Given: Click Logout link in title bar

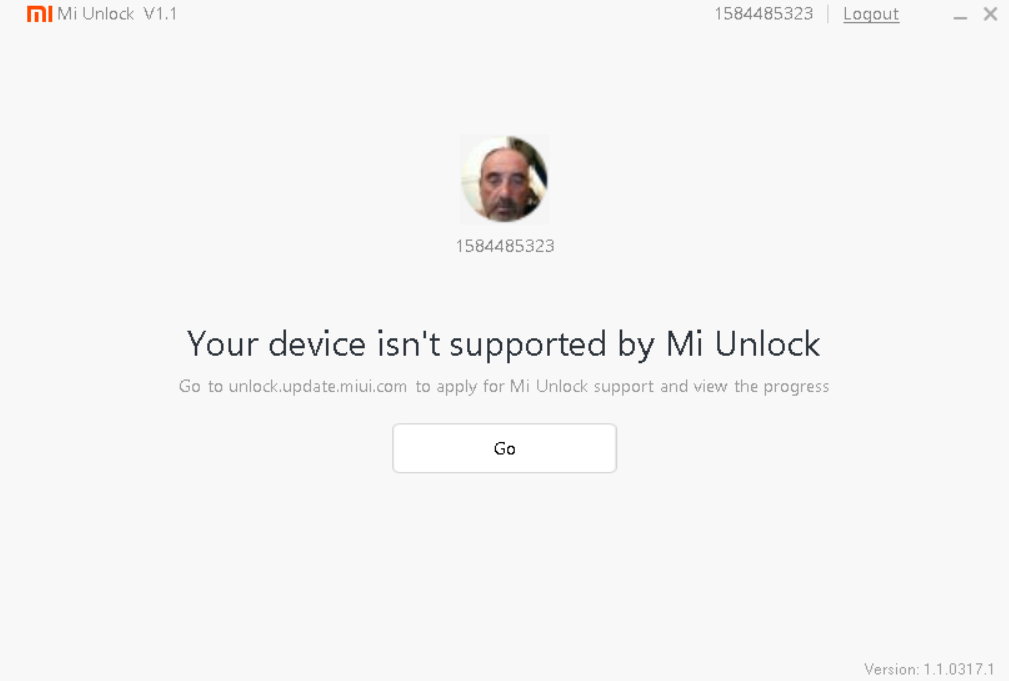Looking at the screenshot, I should (x=871, y=14).
